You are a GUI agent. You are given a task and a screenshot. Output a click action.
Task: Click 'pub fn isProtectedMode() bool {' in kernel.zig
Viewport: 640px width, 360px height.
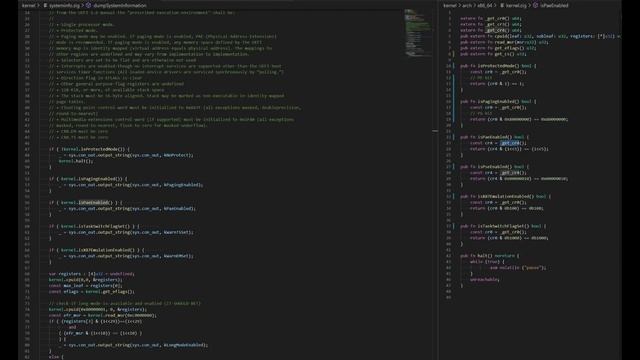[x=498, y=66]
